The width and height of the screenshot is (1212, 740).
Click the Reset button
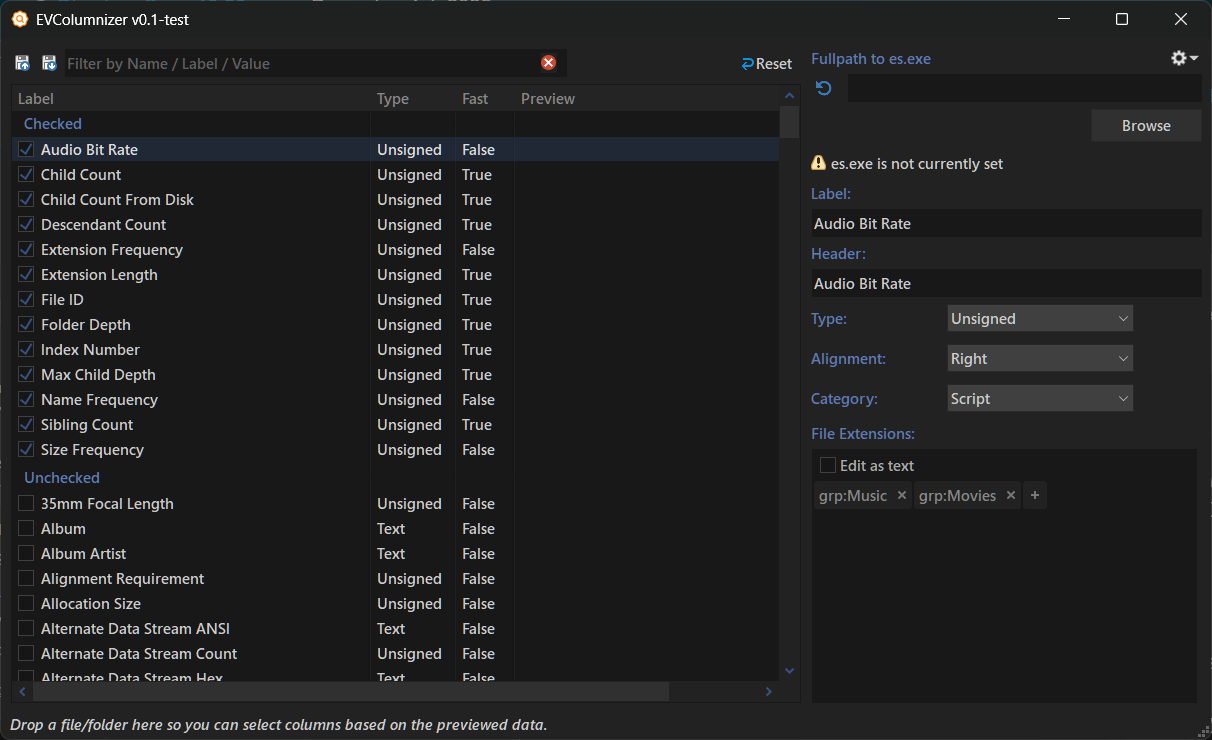(x=766, y=64)
